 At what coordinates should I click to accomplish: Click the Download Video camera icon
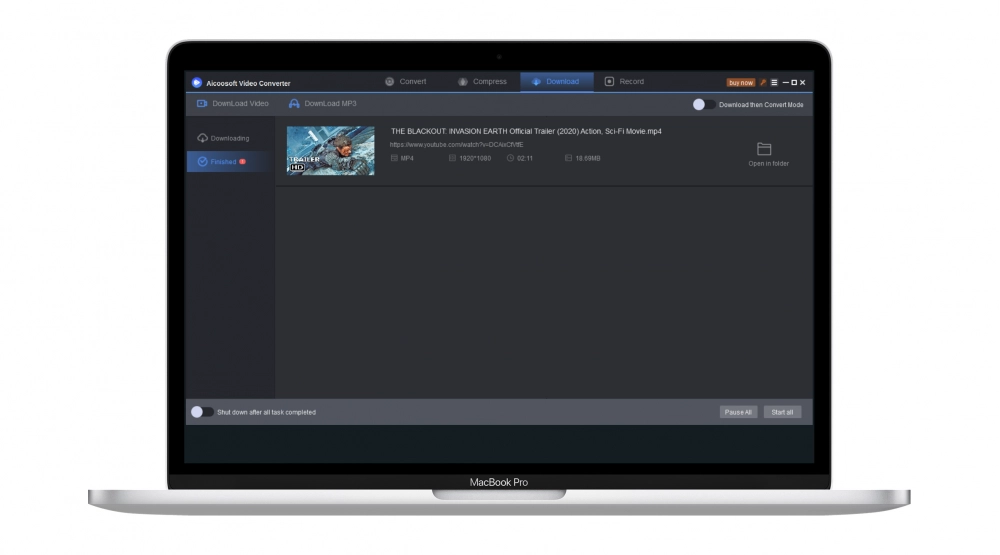click(202, 104)
